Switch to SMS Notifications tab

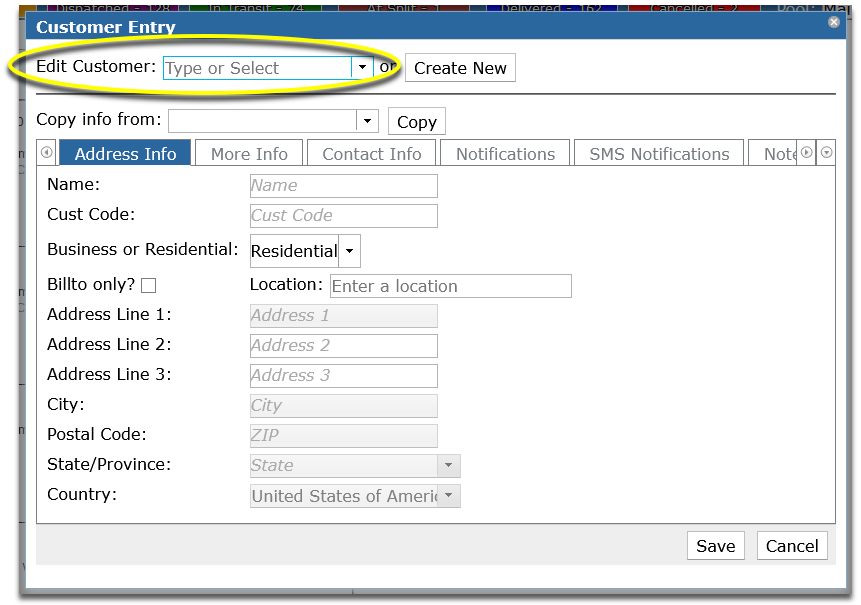point(659,154)
